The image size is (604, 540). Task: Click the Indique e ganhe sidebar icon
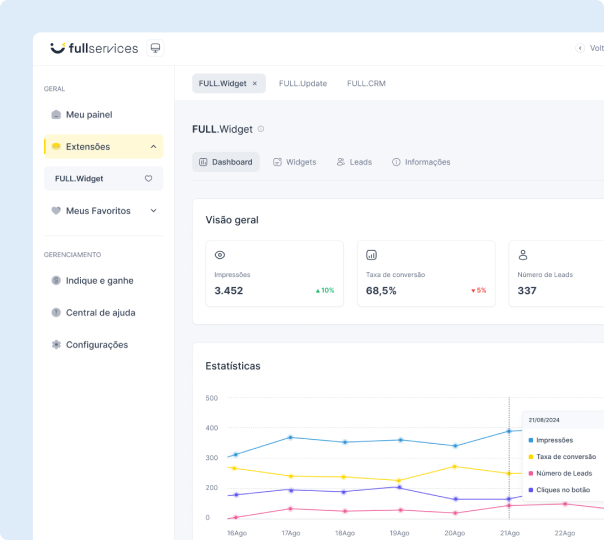(56, 281)
